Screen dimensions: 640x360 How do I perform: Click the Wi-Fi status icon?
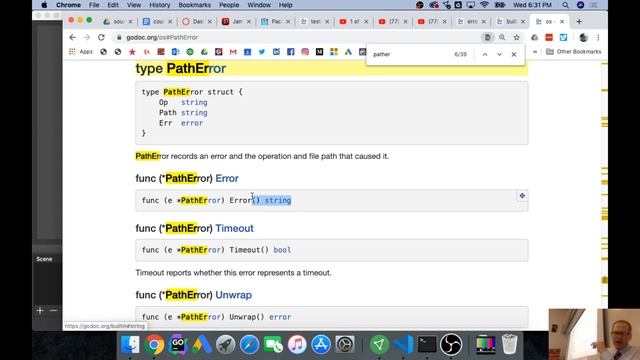coord(484,5)
